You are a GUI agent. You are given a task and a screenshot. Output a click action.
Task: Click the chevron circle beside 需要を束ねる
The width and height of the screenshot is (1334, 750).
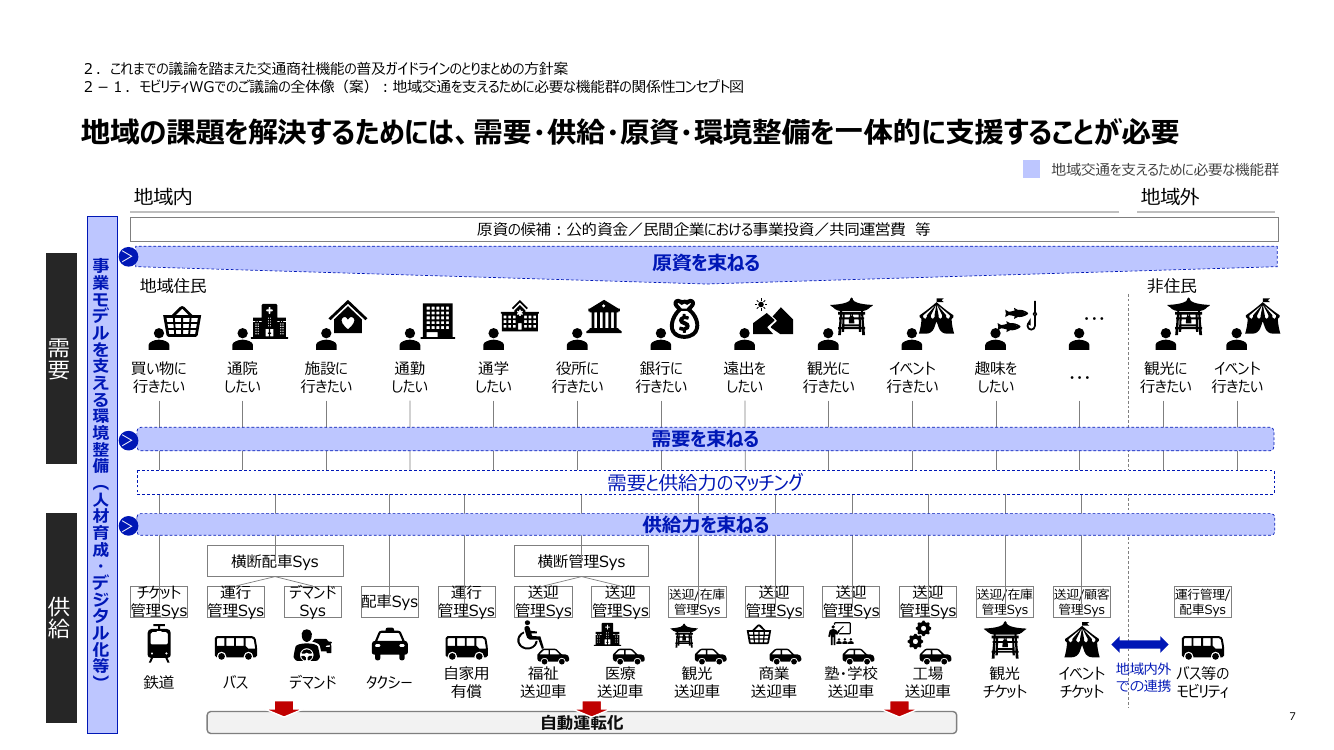[x=128, y=439]
